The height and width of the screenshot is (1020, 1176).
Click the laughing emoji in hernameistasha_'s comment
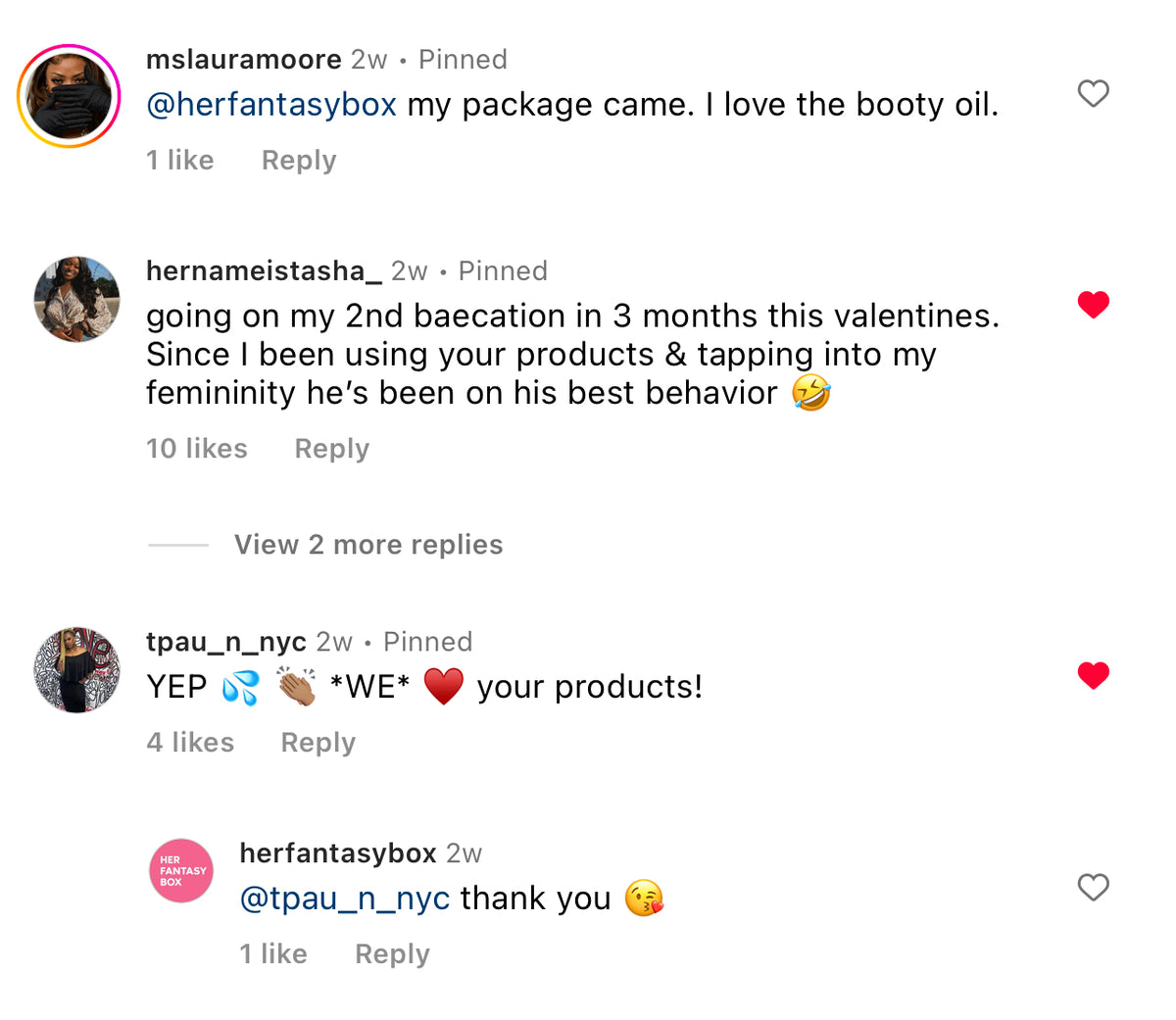809,392
